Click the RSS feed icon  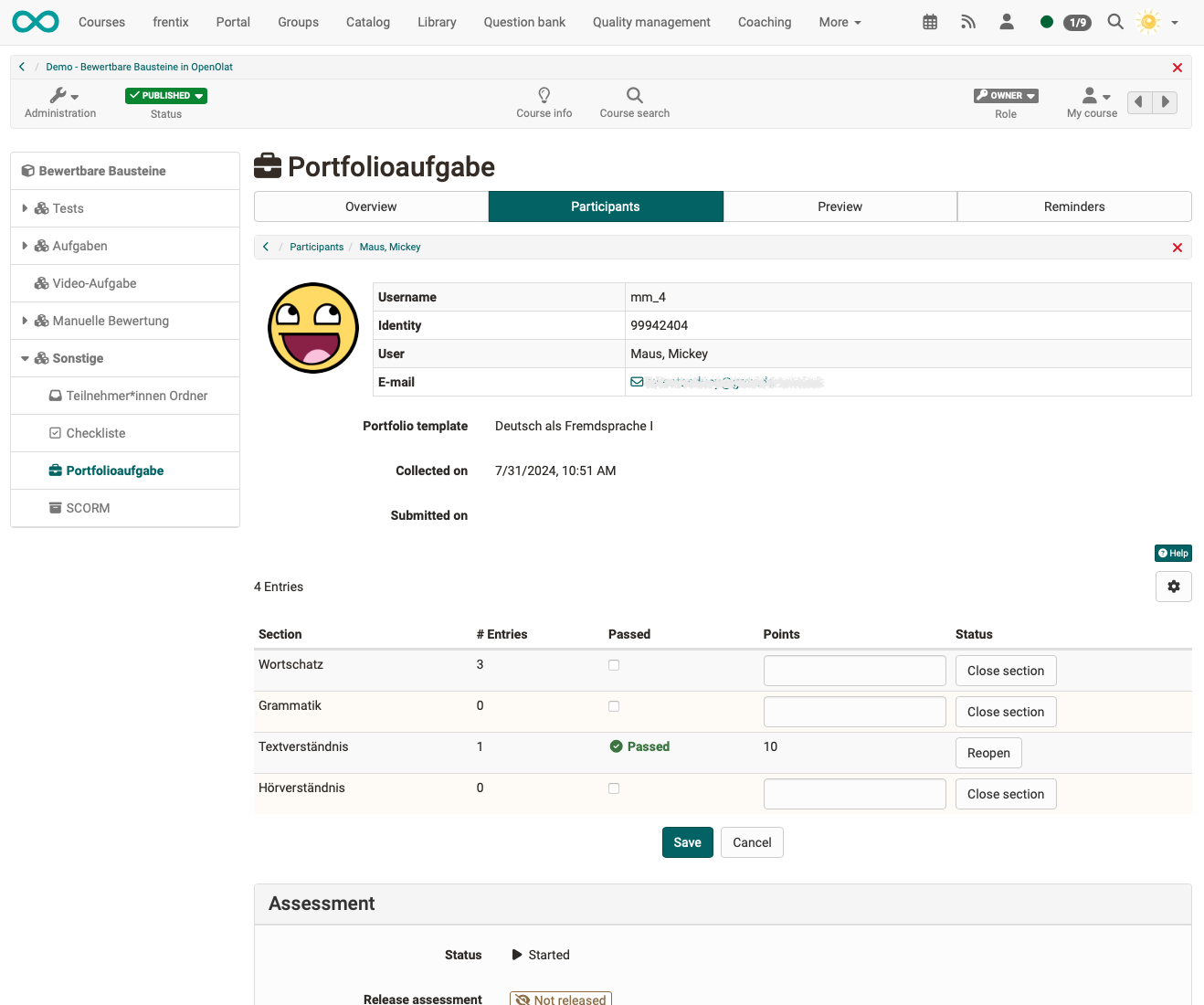pos(967,21)
